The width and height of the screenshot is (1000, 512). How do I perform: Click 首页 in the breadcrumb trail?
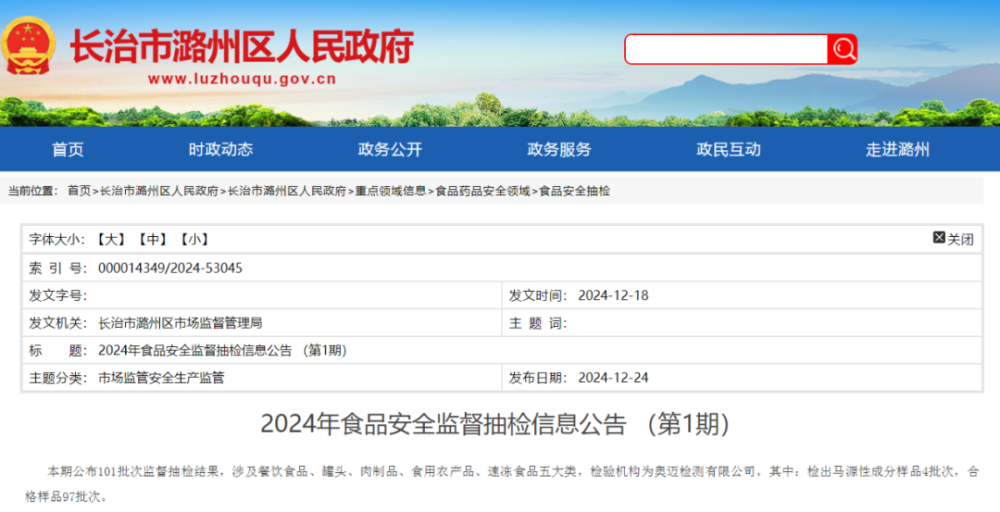pos(79,191)
